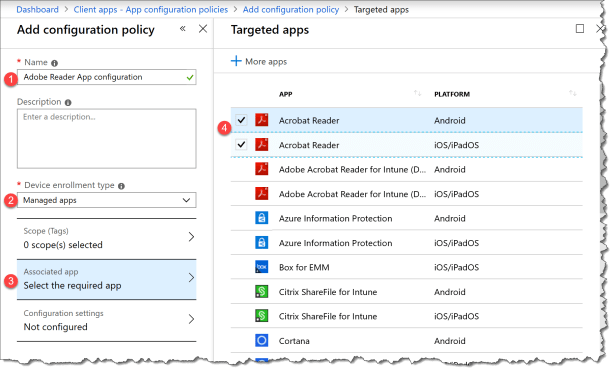Image resolution: width=615 pixels, height=372 pixels.
Task: Click the Box for EMM app icon
Action: [x=262, y=267]
